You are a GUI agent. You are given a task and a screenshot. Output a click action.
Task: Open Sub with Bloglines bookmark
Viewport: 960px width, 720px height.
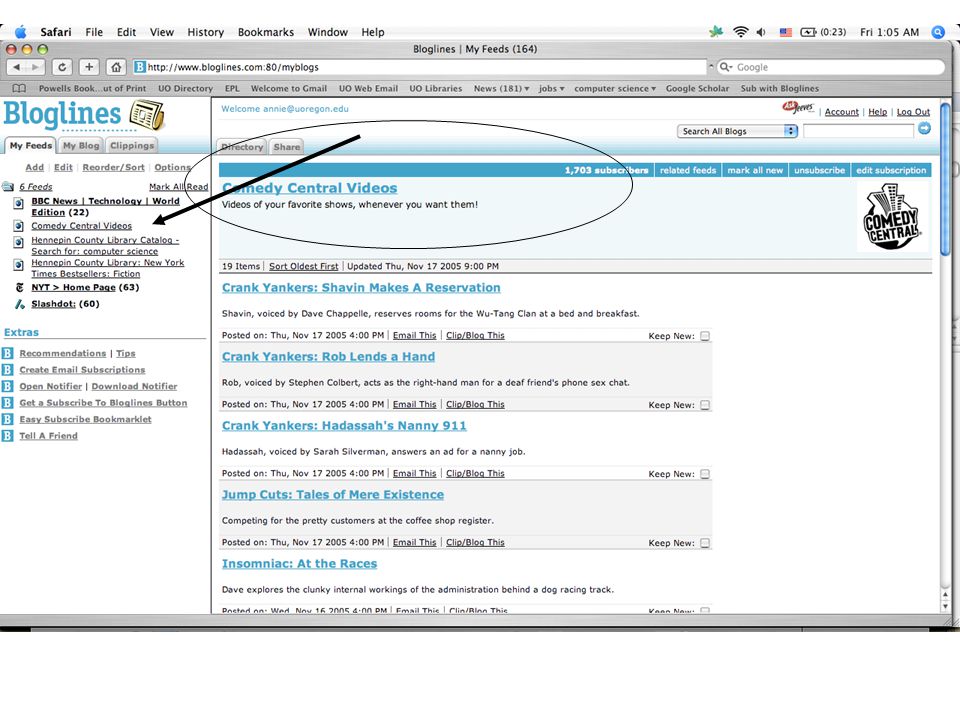point(779,88)
